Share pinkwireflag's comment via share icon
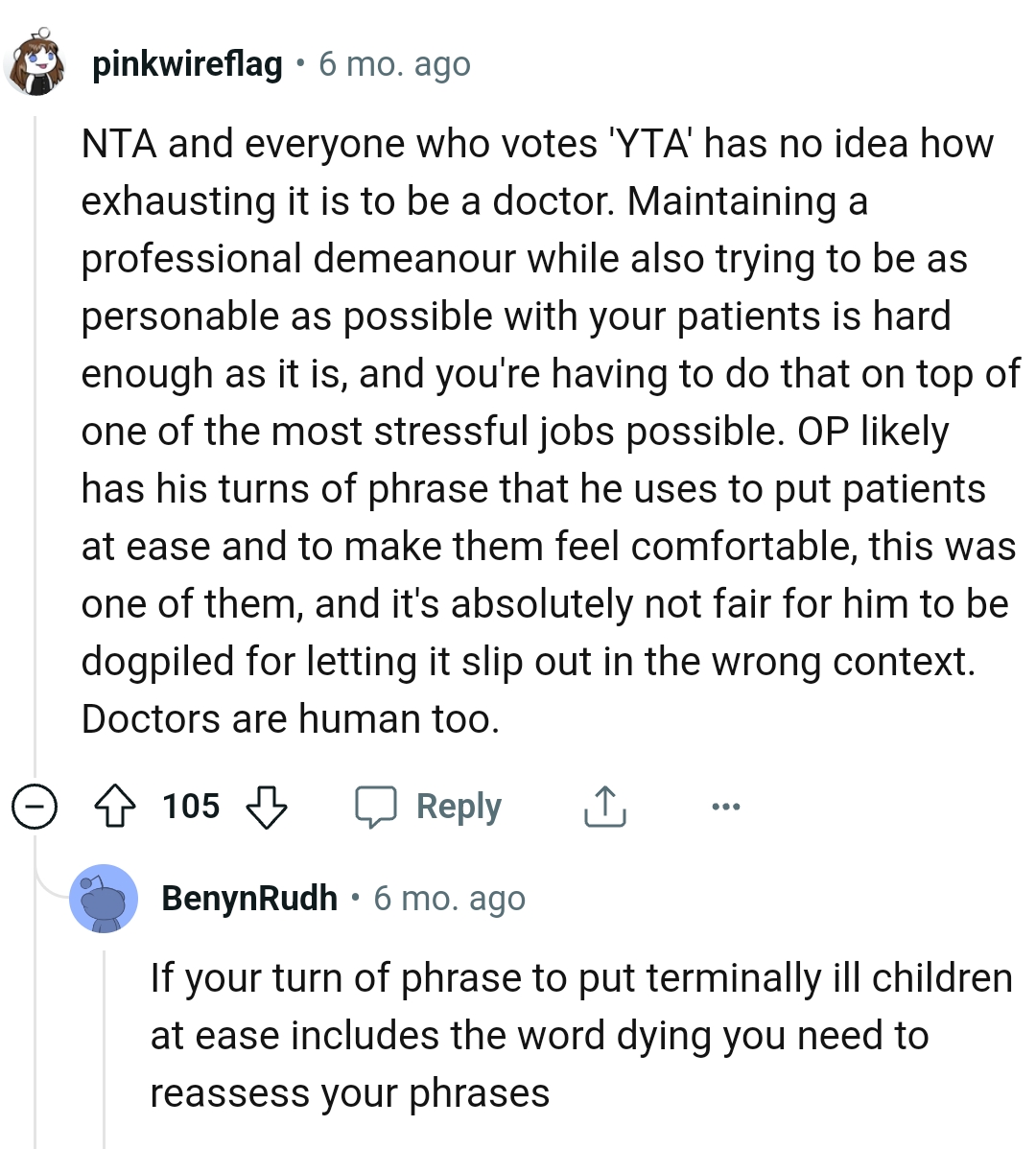 [x=604, y=807]
